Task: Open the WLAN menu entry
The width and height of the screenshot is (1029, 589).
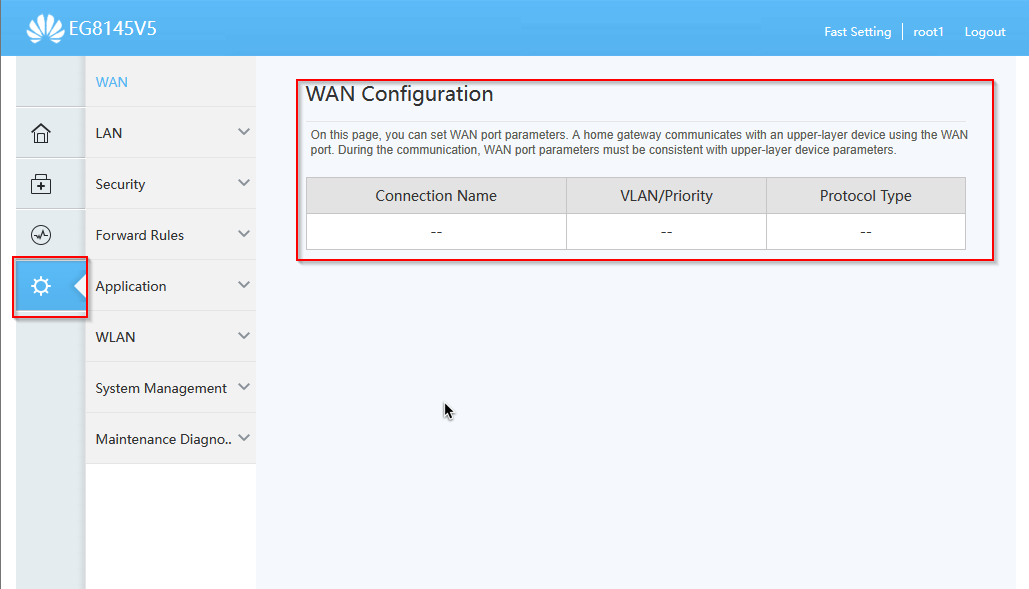Action: [171, 336]
